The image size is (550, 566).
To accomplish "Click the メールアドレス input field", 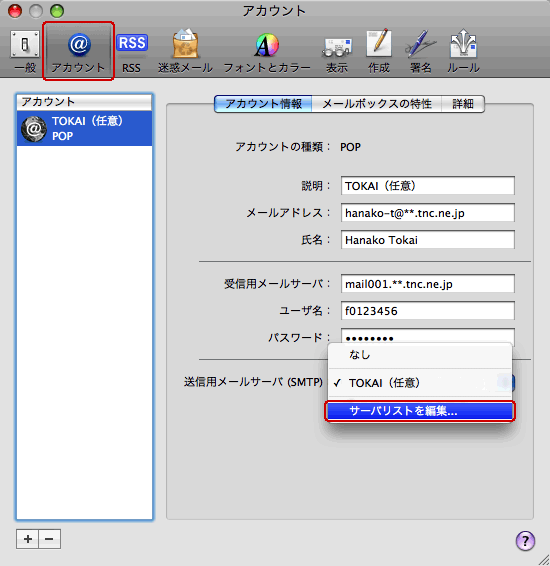I will pos(428,213).
